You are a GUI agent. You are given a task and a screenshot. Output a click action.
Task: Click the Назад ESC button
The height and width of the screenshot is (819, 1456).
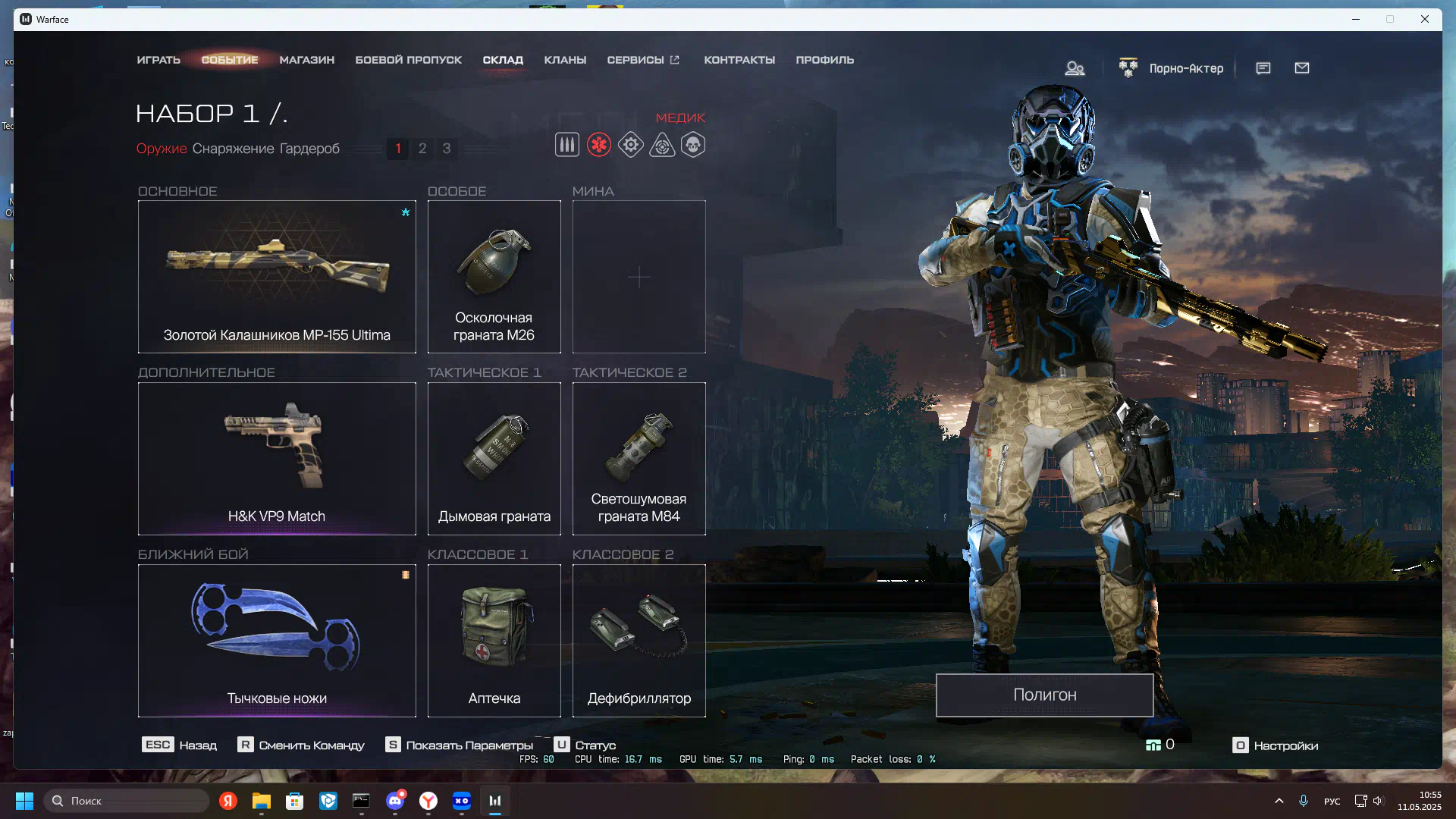180,745
